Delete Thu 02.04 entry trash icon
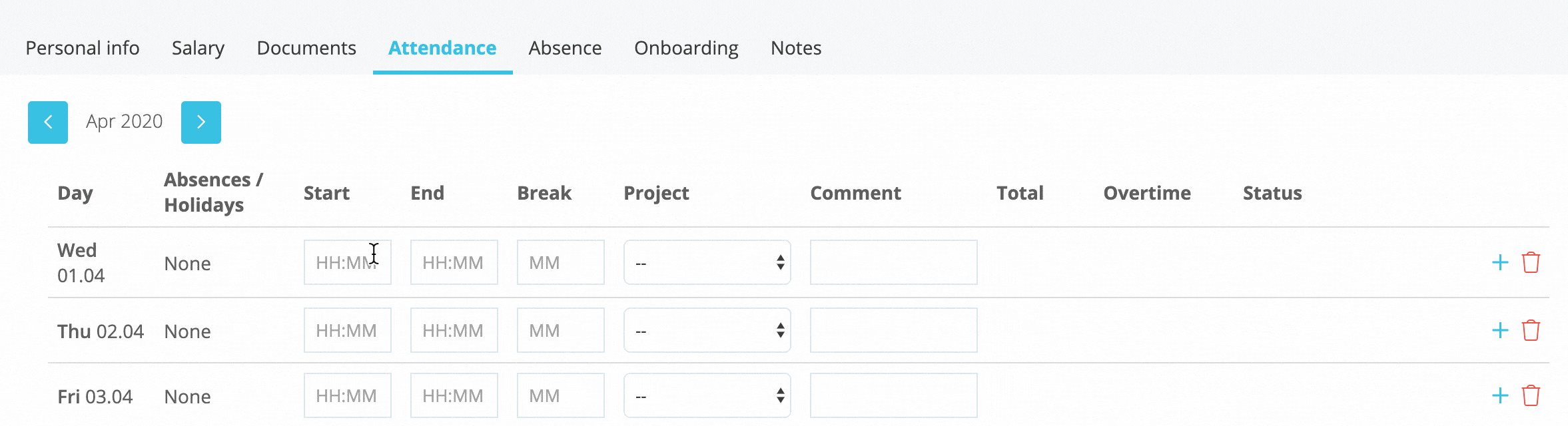 [1531, 330]
